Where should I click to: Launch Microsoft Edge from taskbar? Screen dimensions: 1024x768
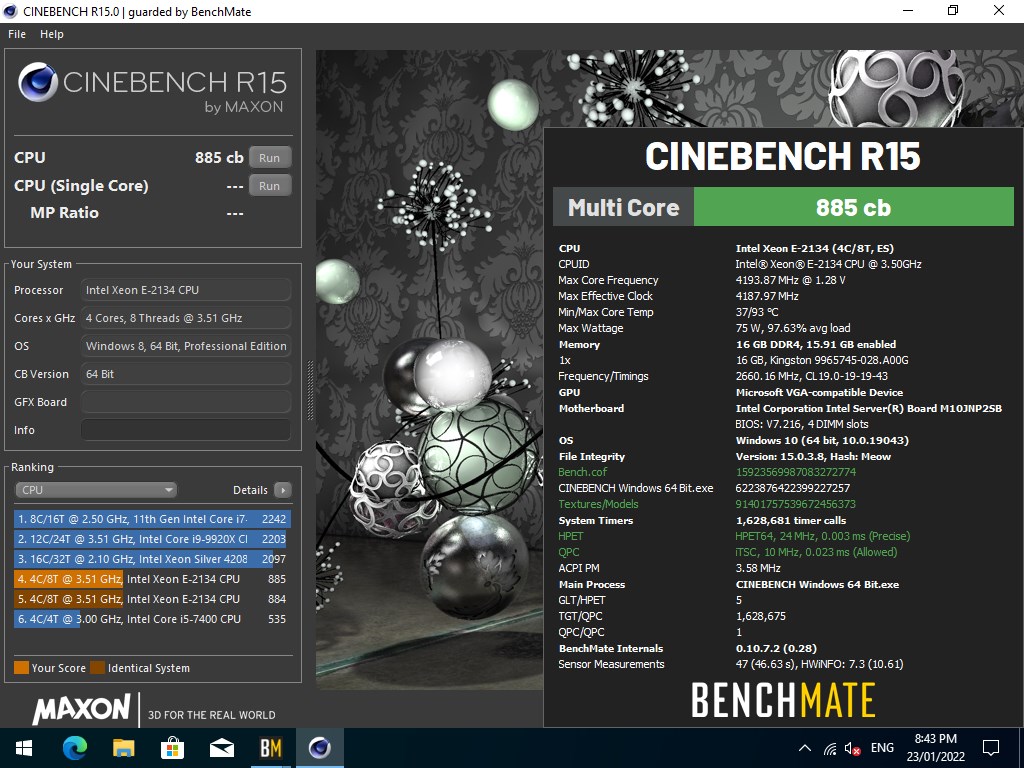(x=74, y=748)
